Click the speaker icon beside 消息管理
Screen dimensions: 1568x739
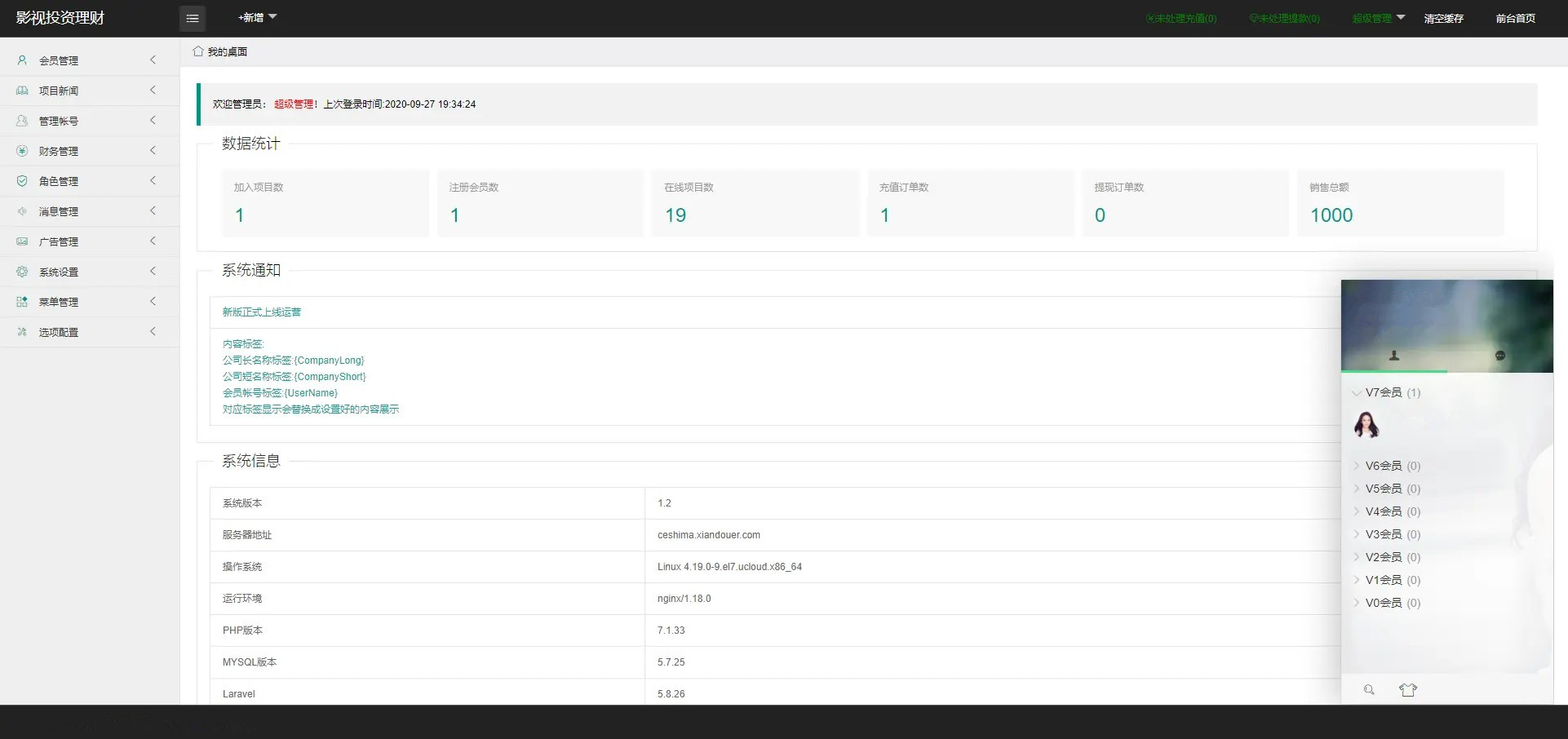pyautogui.click(x=22, y=211)
